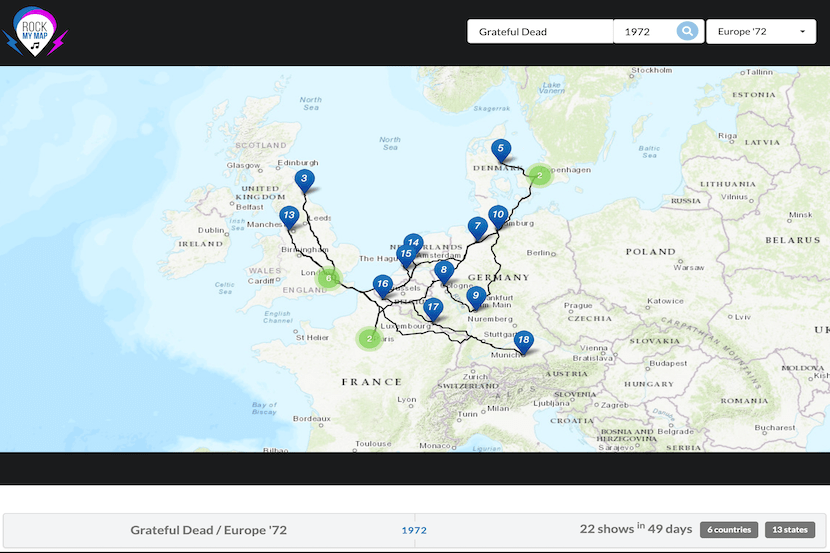Expand the green cluster 2 near Copenhagen

point(539,175)
